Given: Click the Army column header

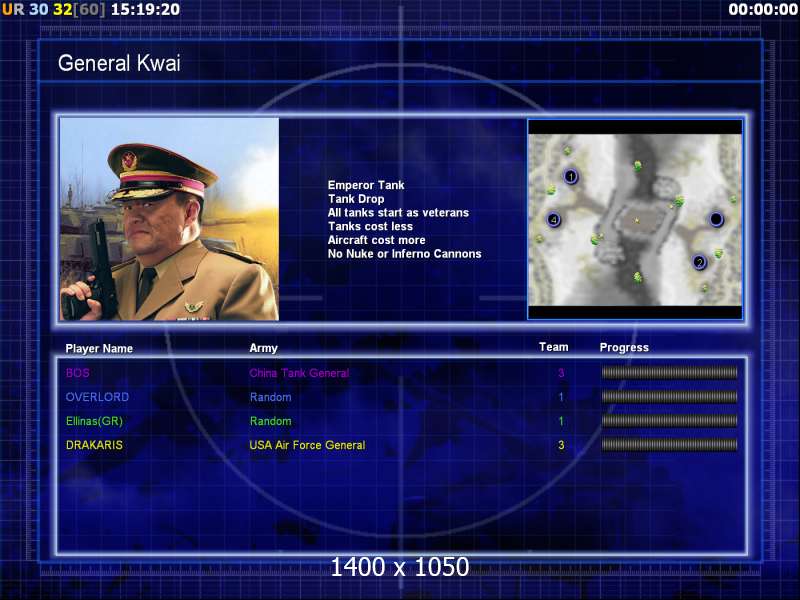Looking at the screenshot, I should [x=263, y=348].
